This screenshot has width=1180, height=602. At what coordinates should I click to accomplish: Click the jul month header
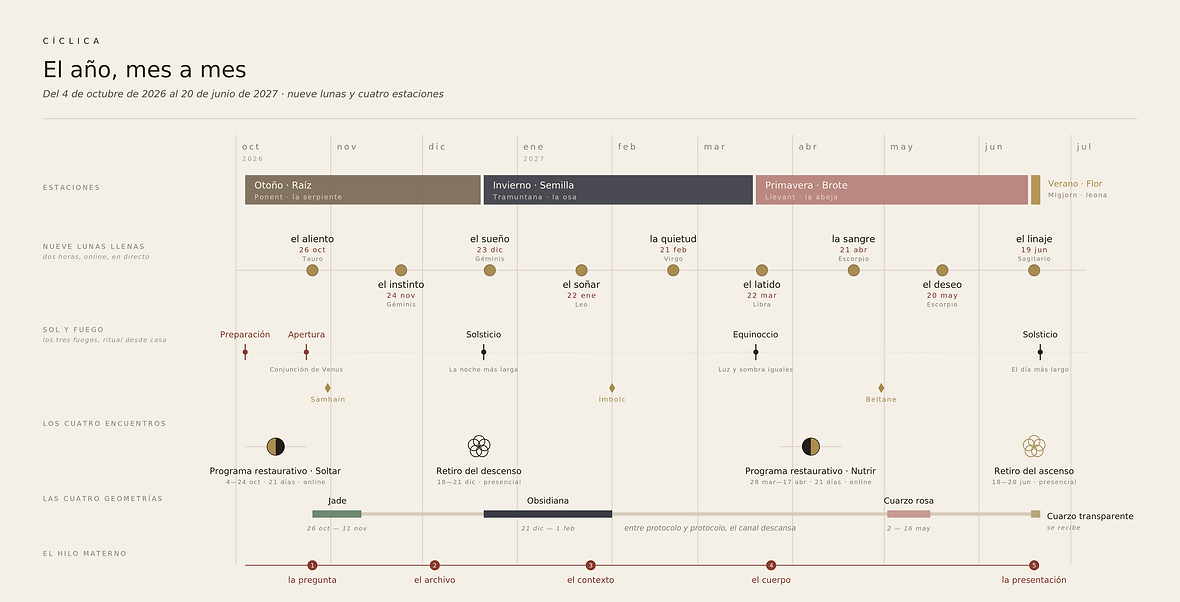(1084, 147)
